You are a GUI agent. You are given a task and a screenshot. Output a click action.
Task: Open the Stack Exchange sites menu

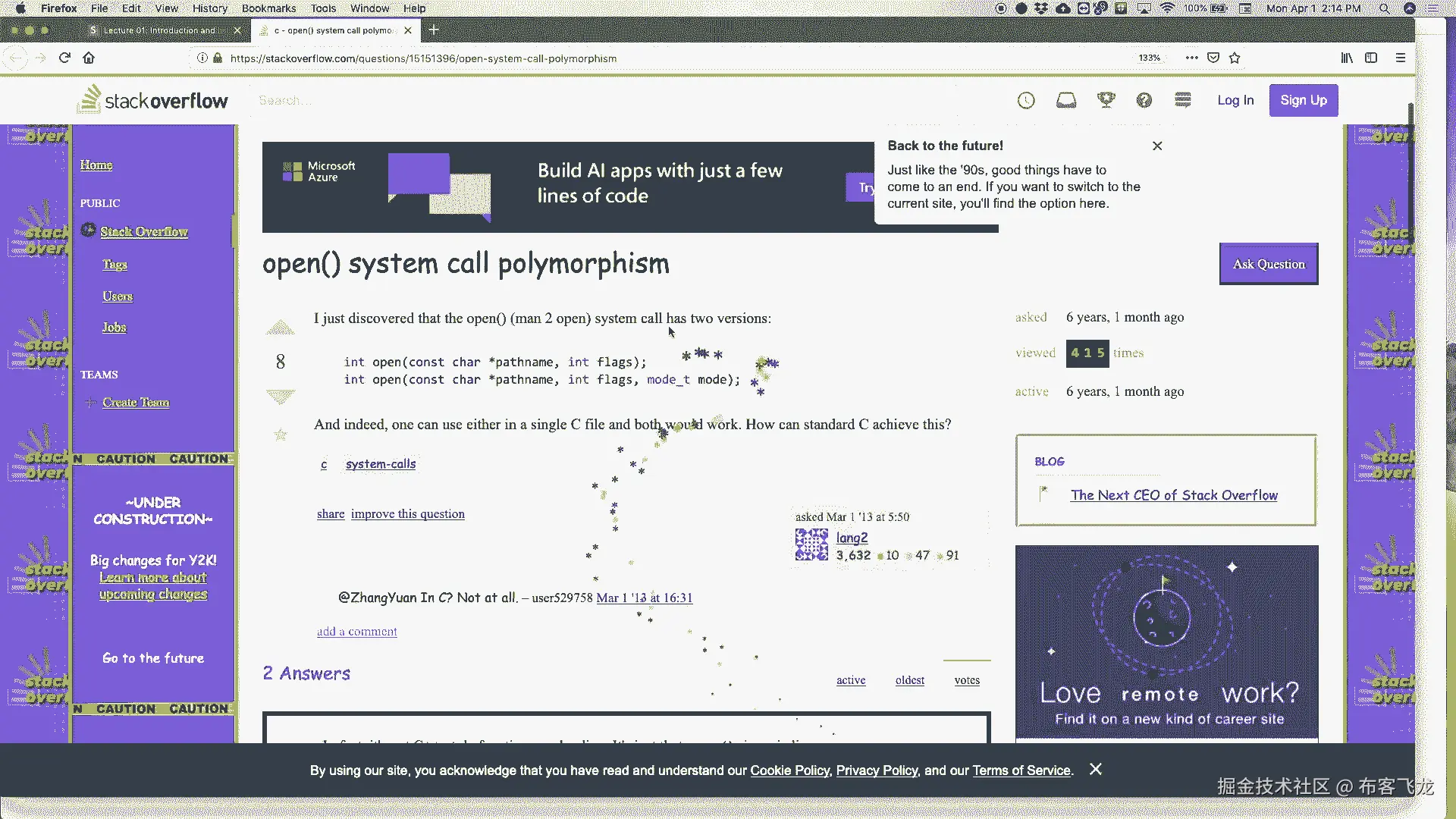(x=1182, y=100)
